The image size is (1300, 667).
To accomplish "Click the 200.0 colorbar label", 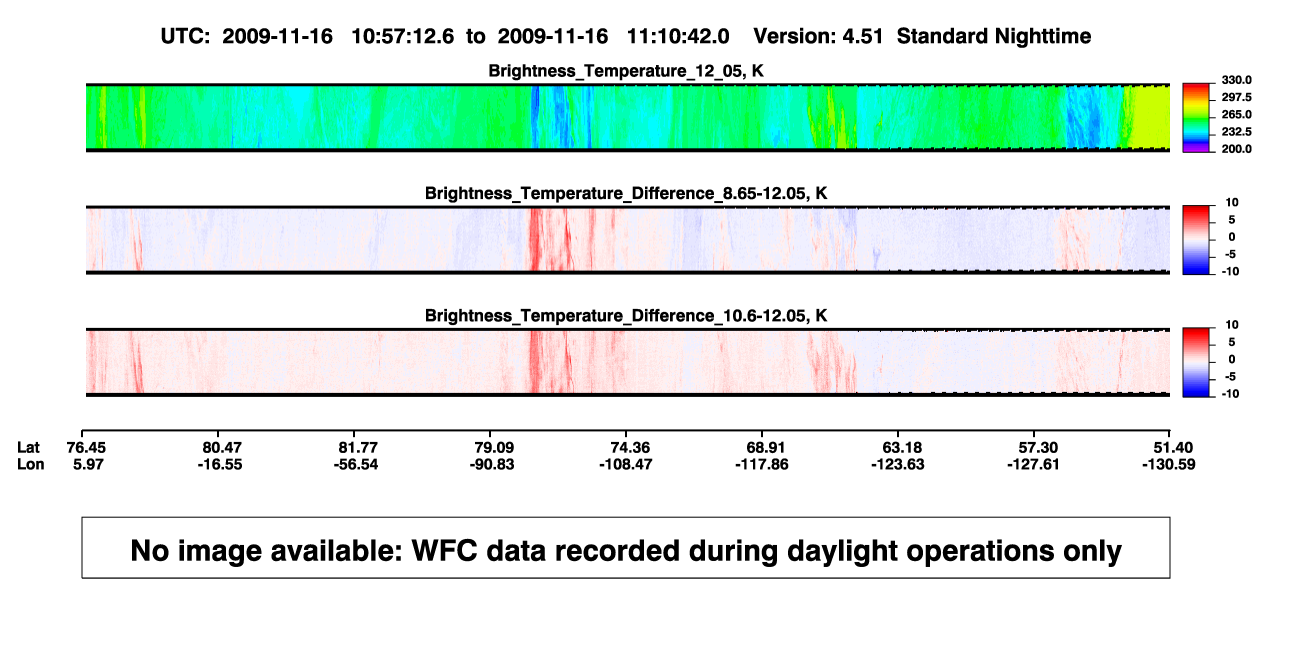I will coord(1235,148).
